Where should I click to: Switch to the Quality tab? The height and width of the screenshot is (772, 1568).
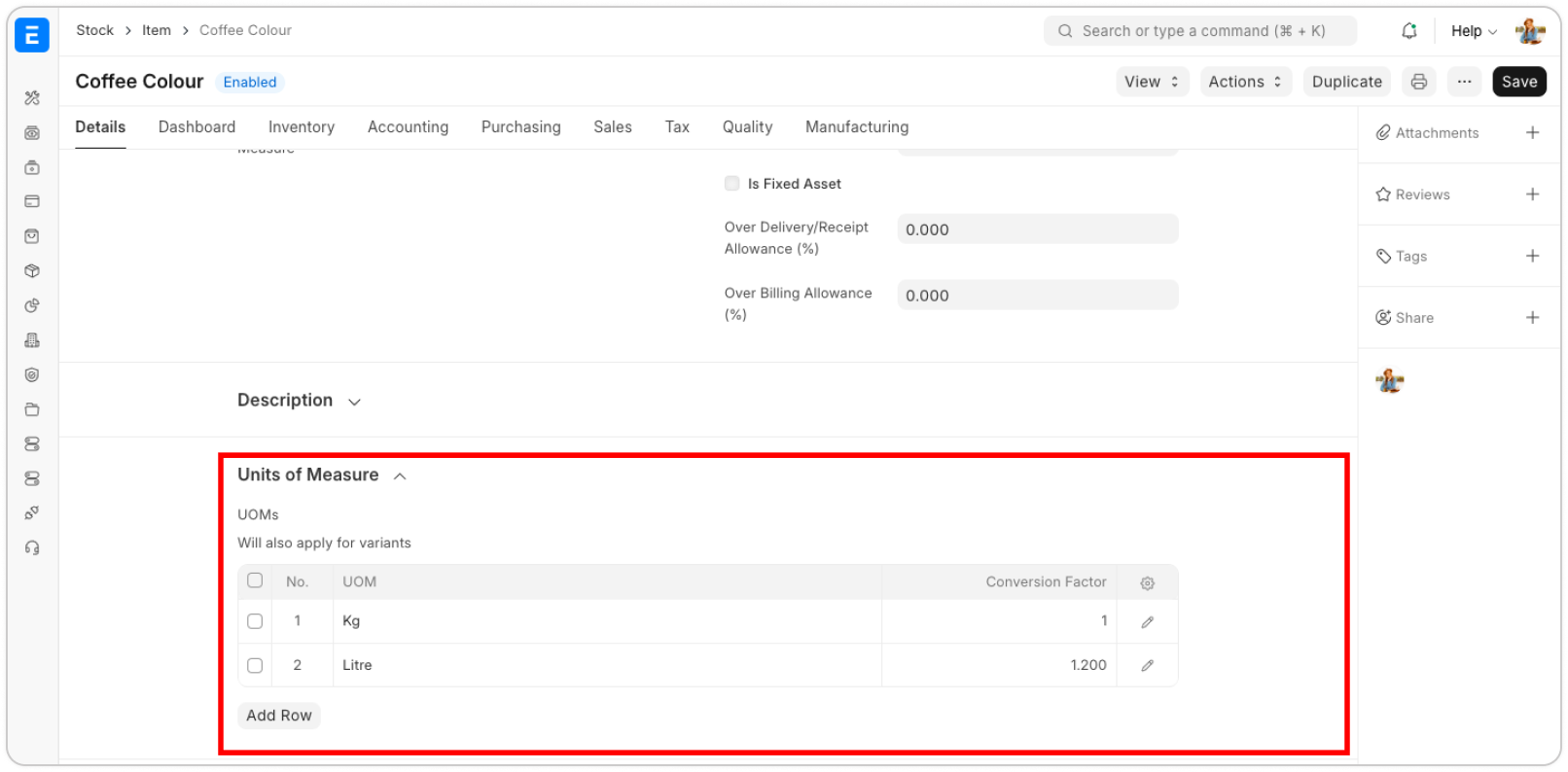(x=747, y=127)
